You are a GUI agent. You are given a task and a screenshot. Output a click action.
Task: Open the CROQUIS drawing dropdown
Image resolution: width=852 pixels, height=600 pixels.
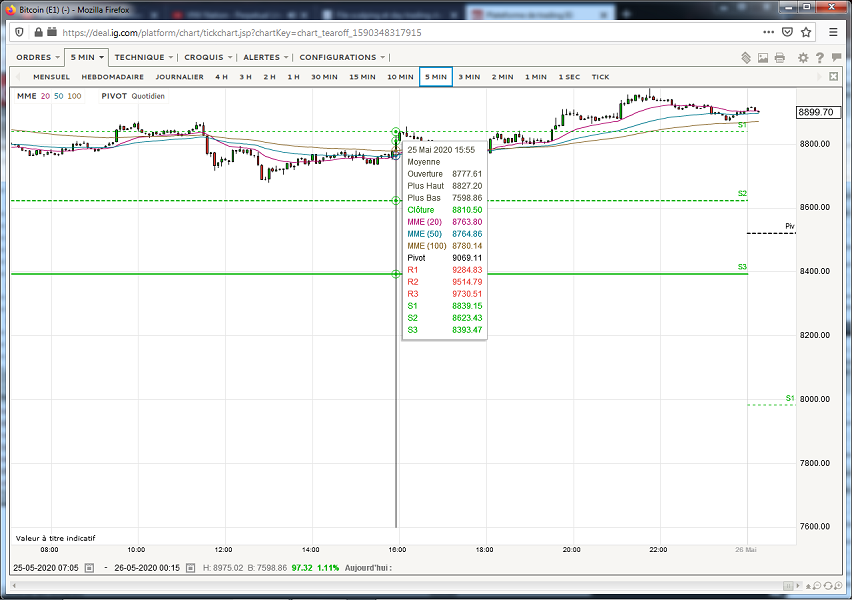pyautogui.click(x=208, y=57)
